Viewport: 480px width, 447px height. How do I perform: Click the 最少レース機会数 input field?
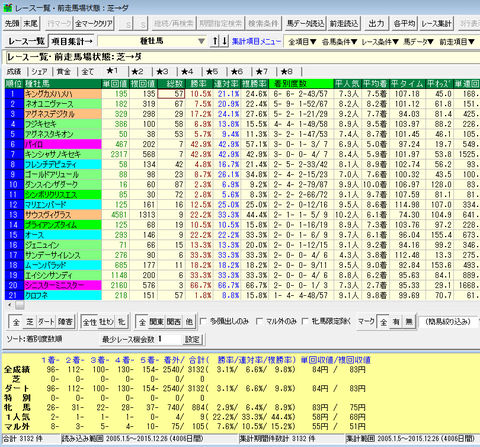pos(169,339)
